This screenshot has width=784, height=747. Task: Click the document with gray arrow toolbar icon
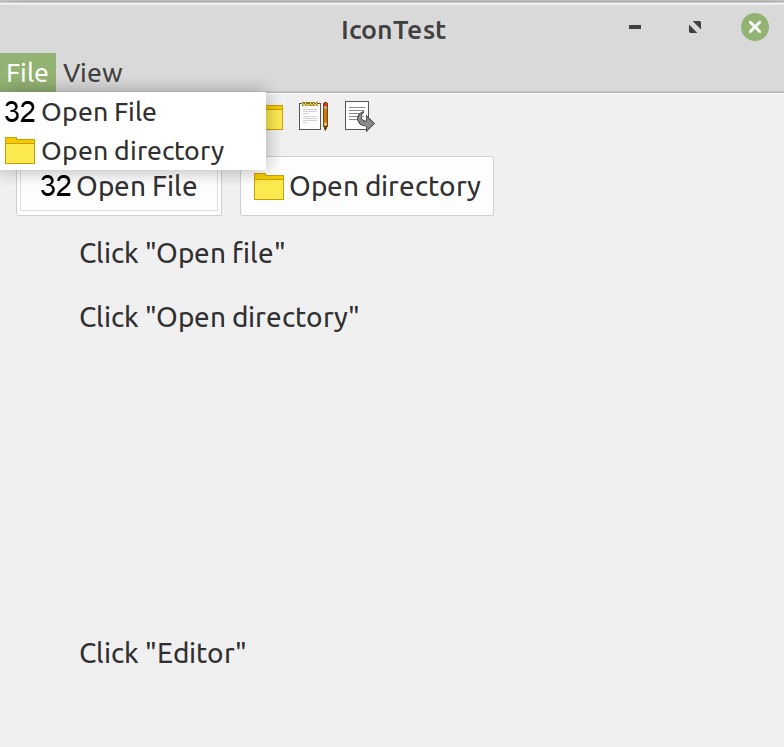coord(360,116)
